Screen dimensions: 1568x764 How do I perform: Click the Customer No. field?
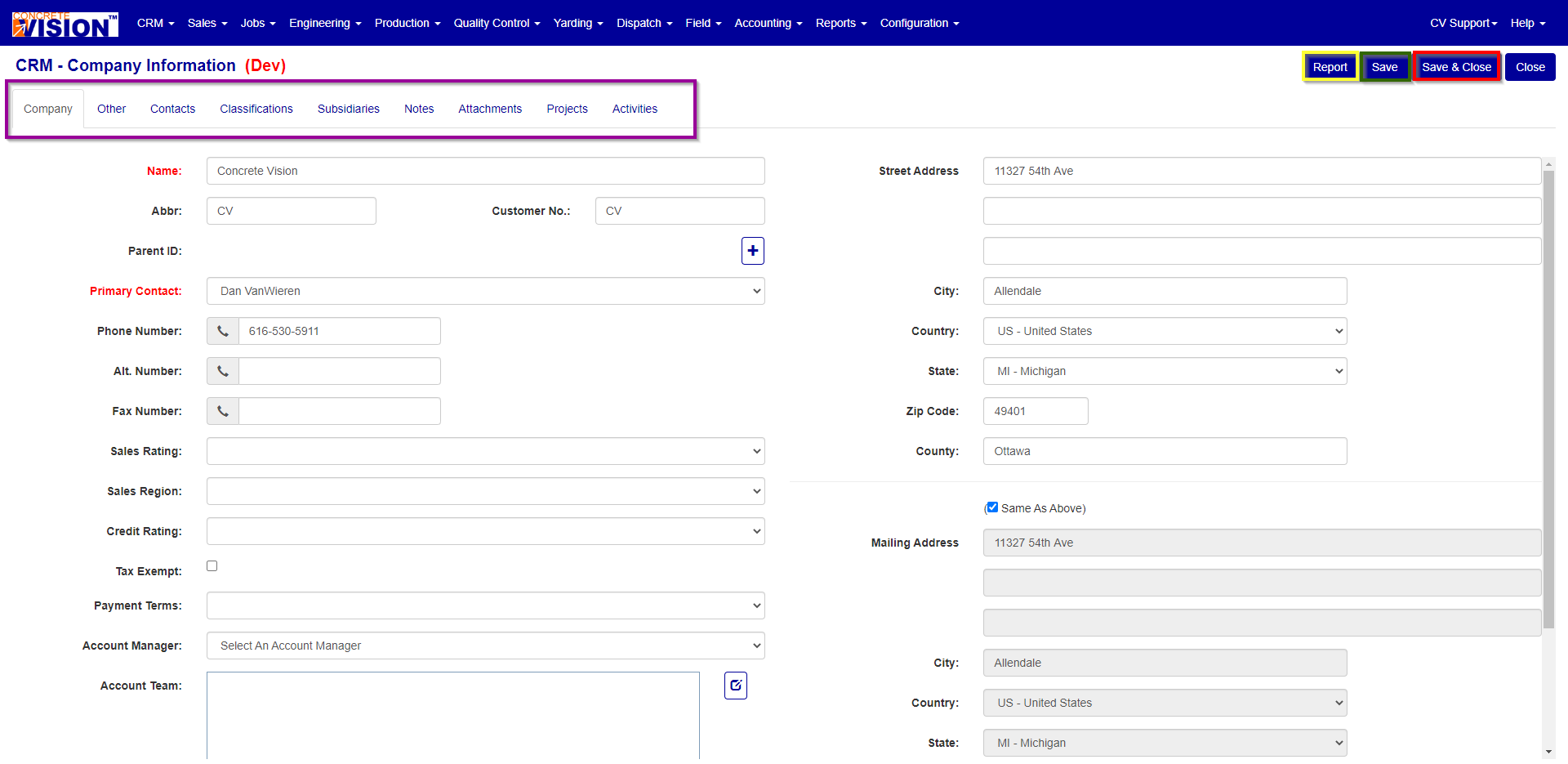[680, 211]
